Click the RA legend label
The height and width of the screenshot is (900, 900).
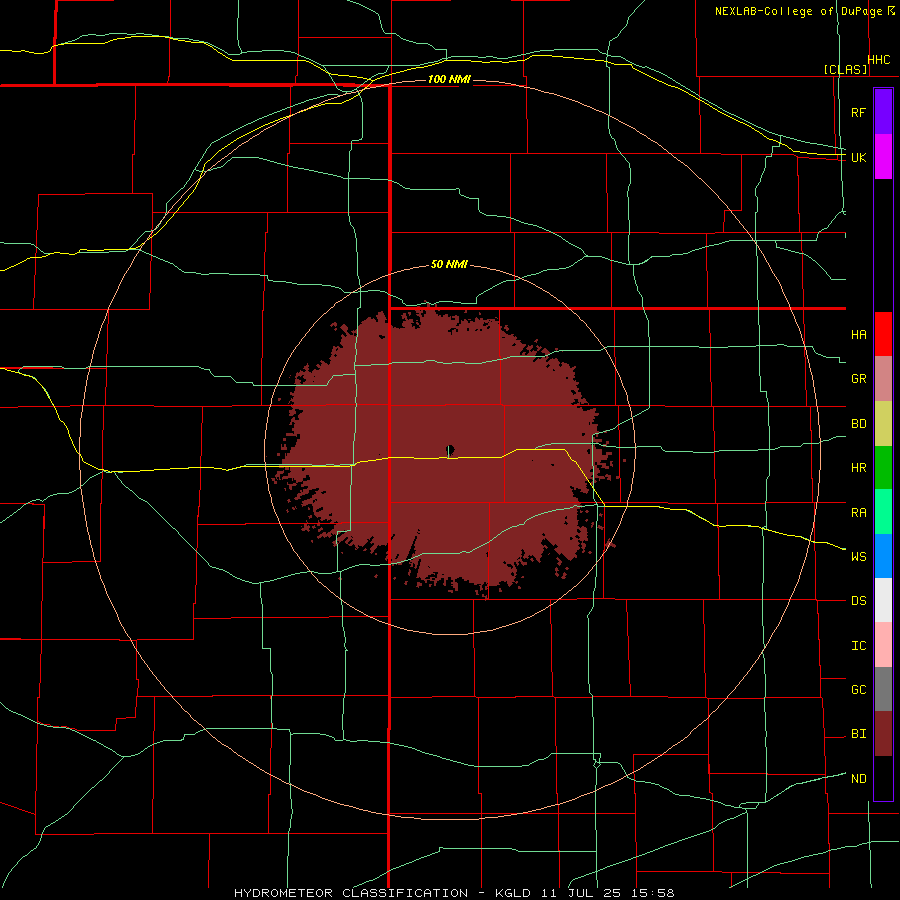(858, 512)
